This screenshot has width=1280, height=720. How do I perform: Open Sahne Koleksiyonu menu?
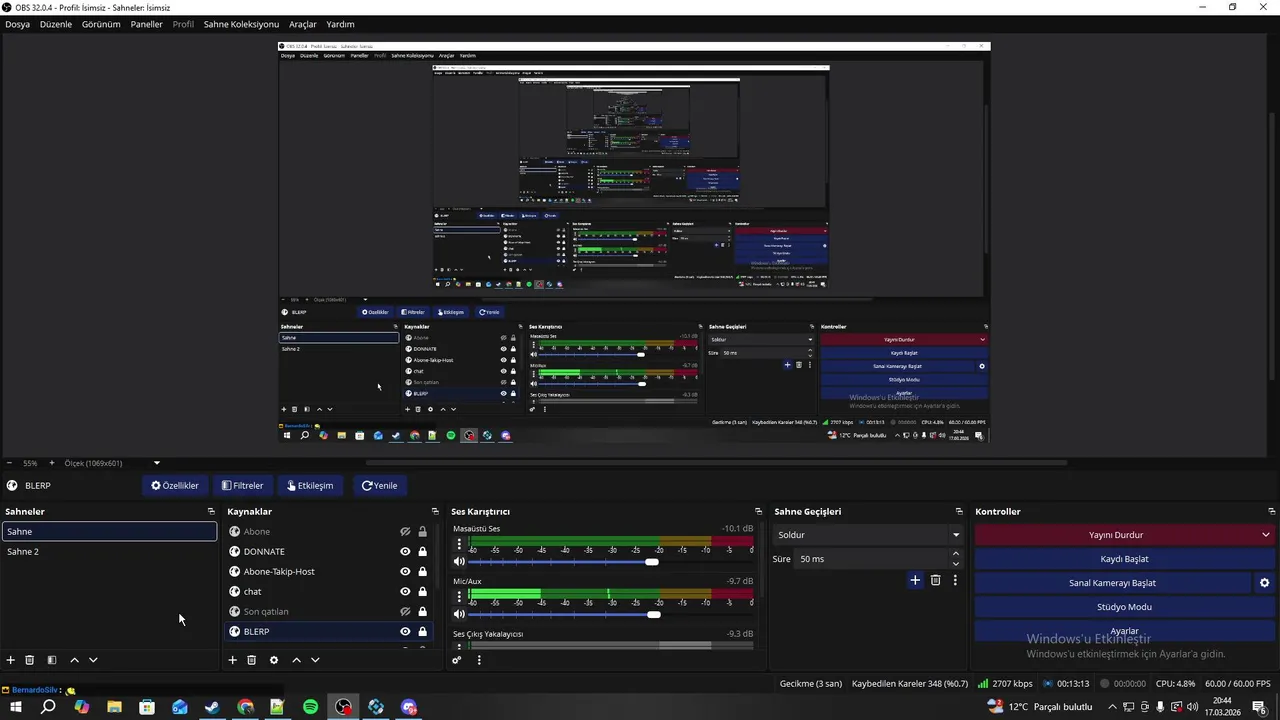[x=241, y=24]
